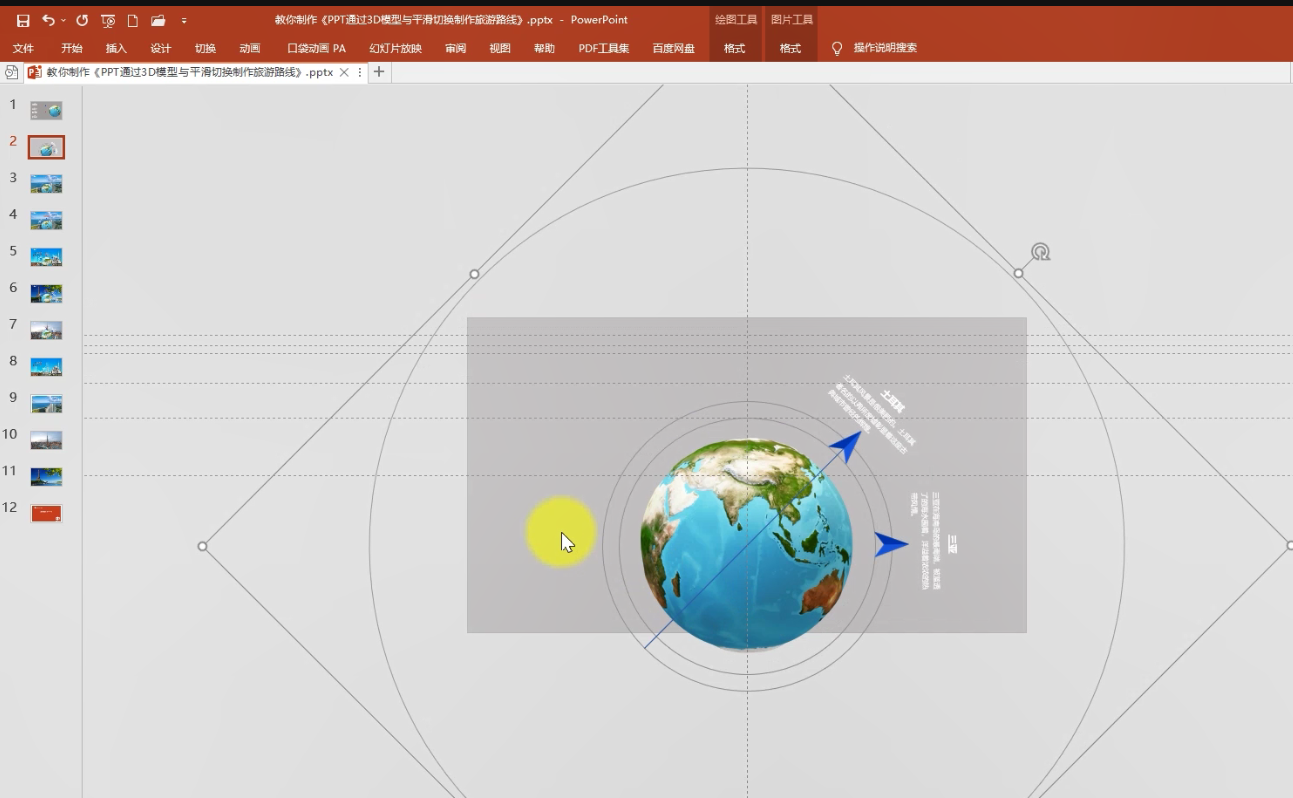Viewport: 1293px width, 798px height.
Task: Select slide 9 thumbnail
Action: (x=46, y=403)
